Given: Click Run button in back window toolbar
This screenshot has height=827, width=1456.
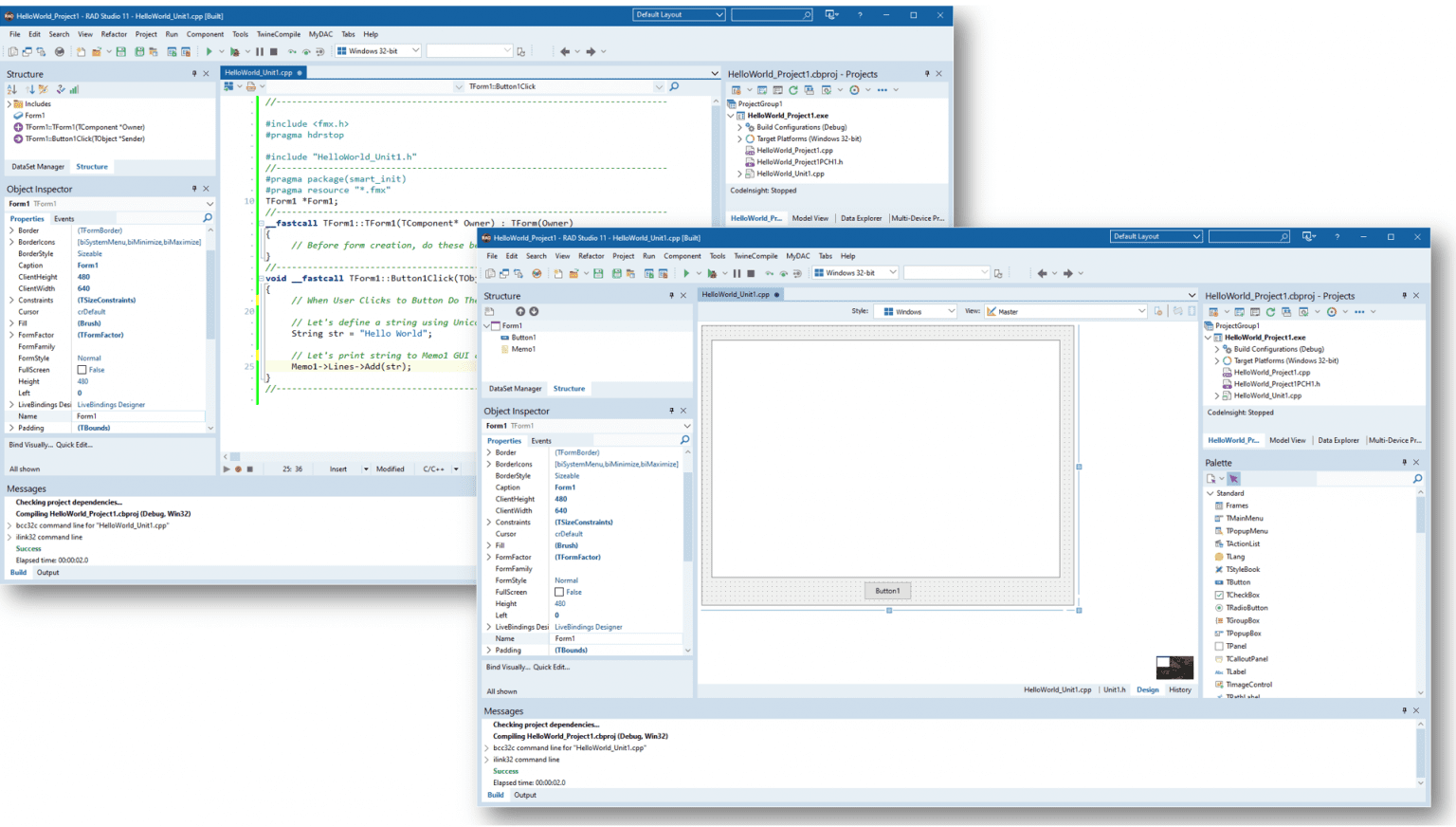Looking at the screenshot, I should (x=209, y=51).
